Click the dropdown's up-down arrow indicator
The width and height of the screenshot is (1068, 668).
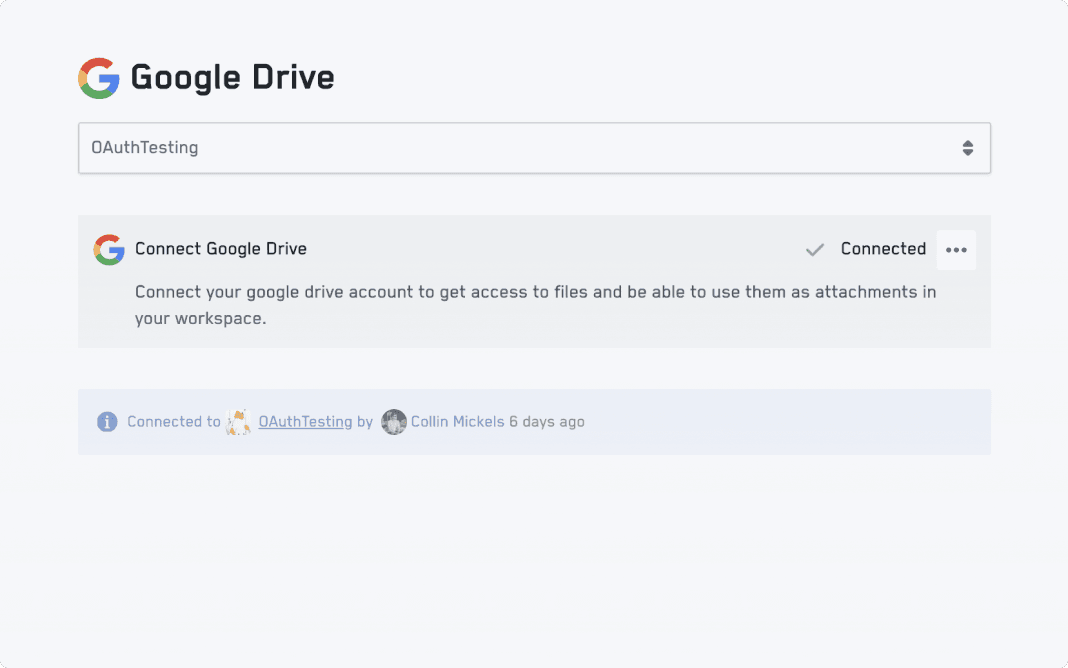coord(967,148)
